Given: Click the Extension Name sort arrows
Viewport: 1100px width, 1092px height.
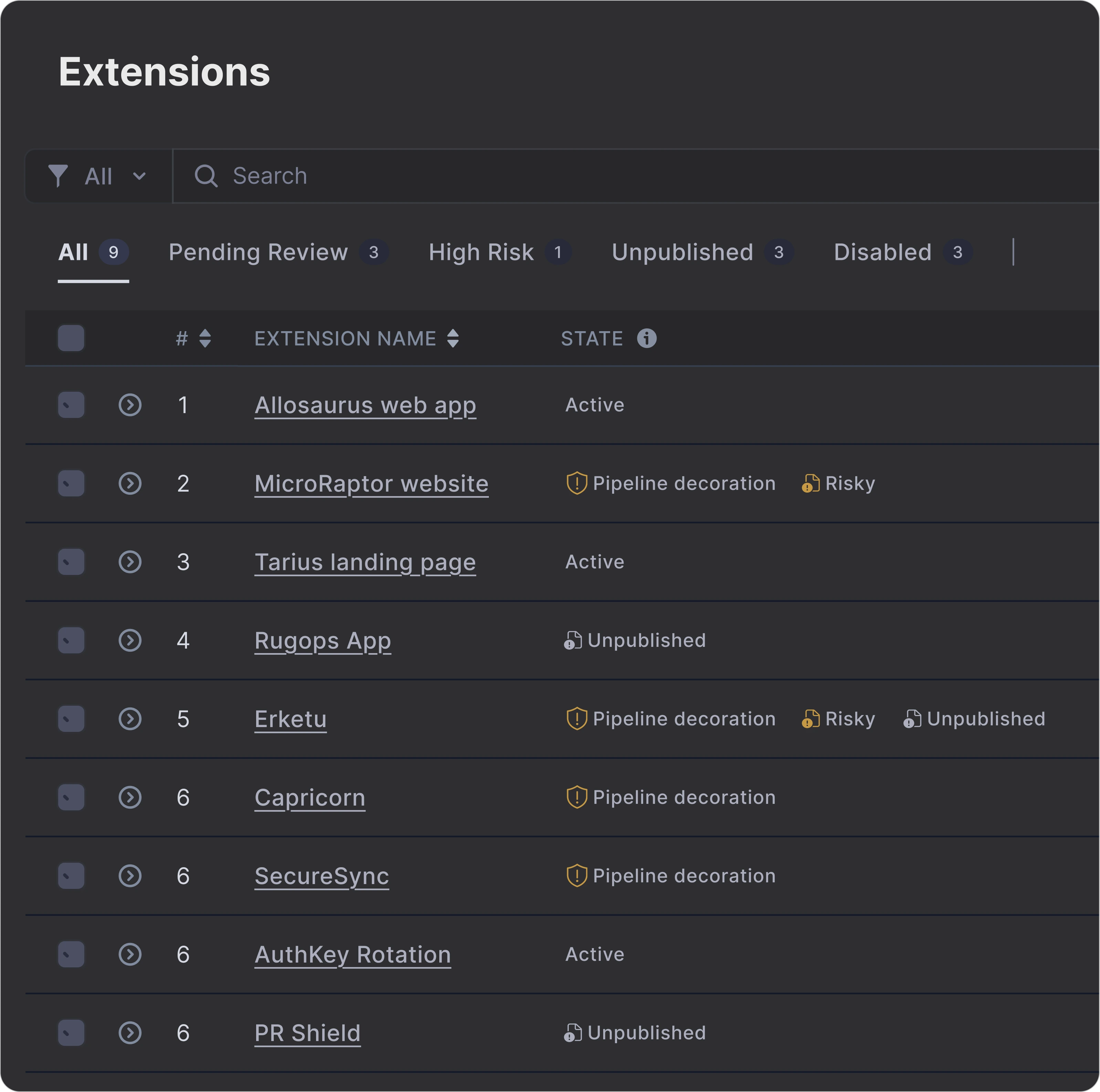Looking at the screenshot, I should click(x=453, y=338).
